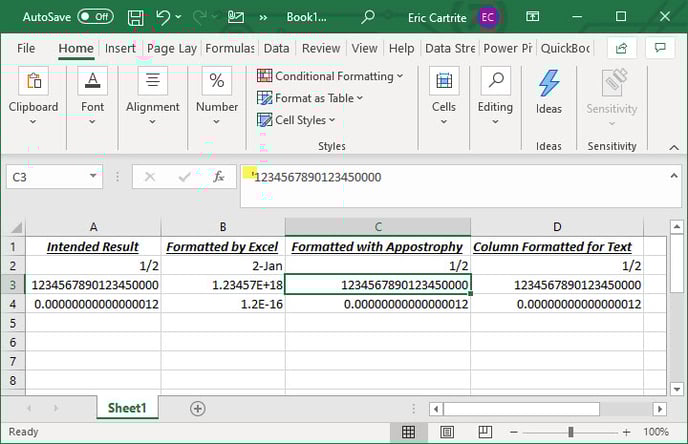Image resolution: width=688 pixels, height=444 pixels.
Task: Open the Power Pivot tab
Action: coord(508,48)
